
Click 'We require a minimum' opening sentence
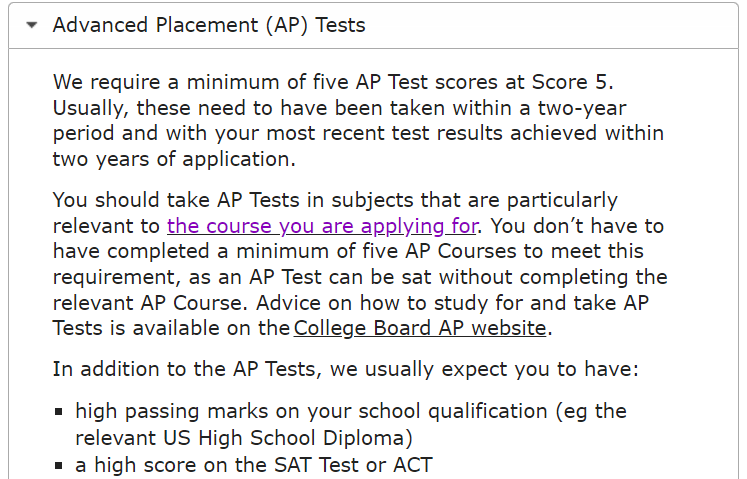click(x=333, y=82)
